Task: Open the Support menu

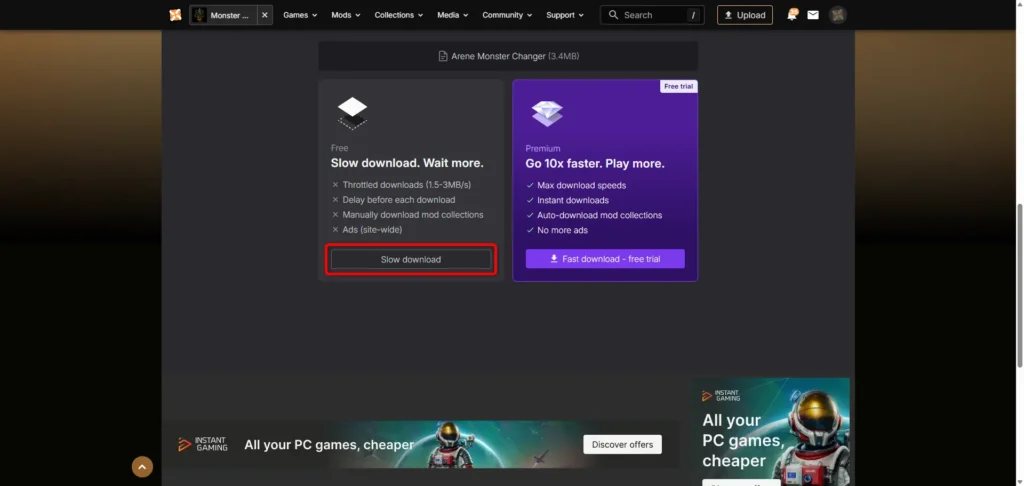Action: [x=565, y=15]
